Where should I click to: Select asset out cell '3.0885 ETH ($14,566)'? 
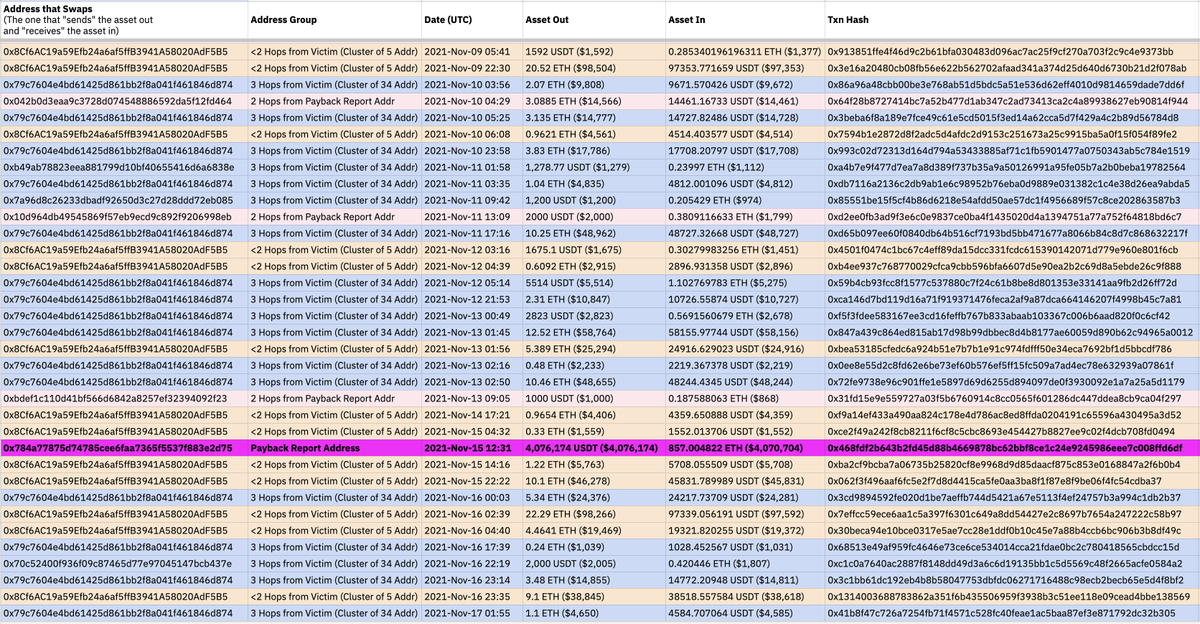point(592,101)
